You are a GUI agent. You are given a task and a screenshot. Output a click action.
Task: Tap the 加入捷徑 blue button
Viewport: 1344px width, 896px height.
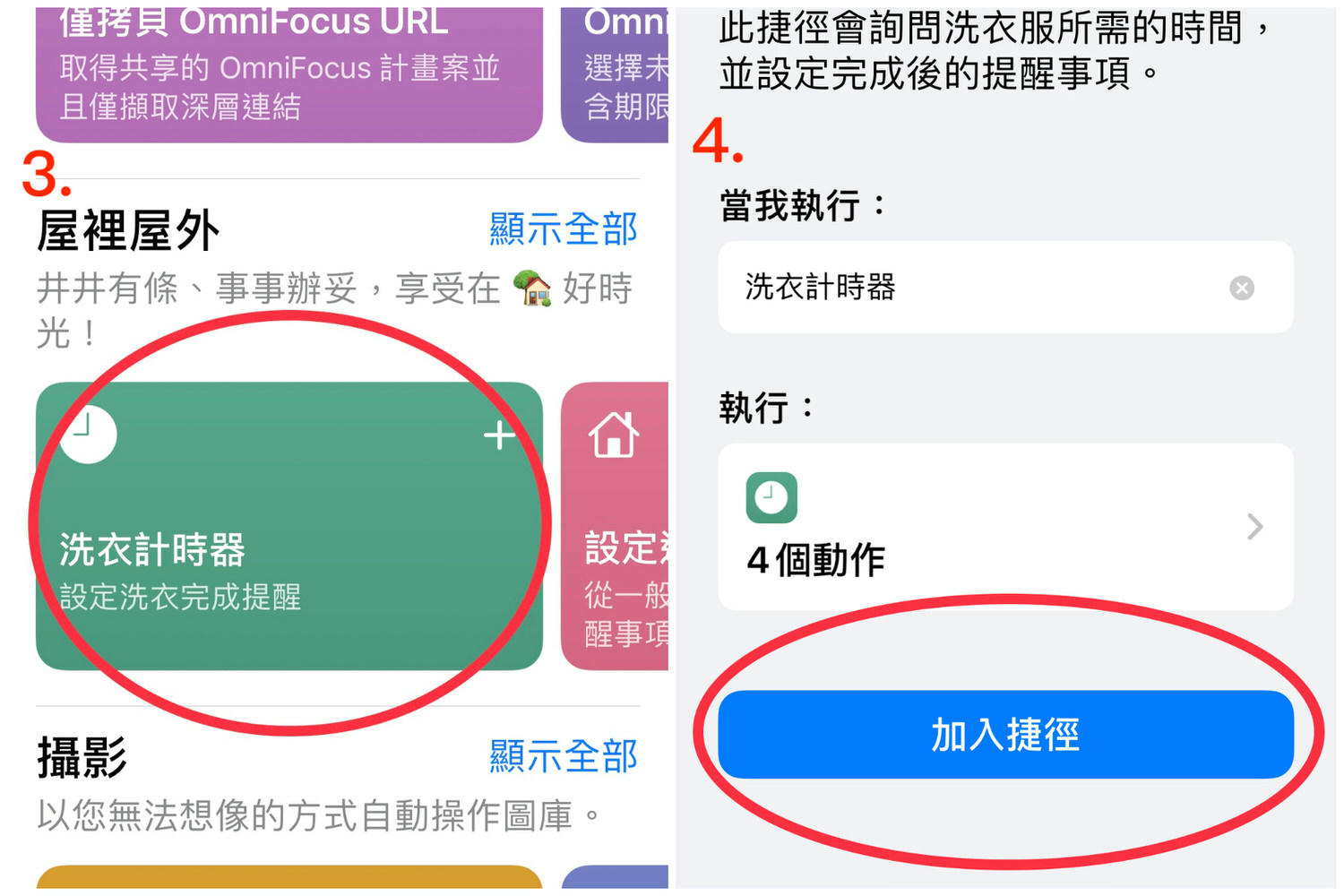click(x=1005, y=735)
